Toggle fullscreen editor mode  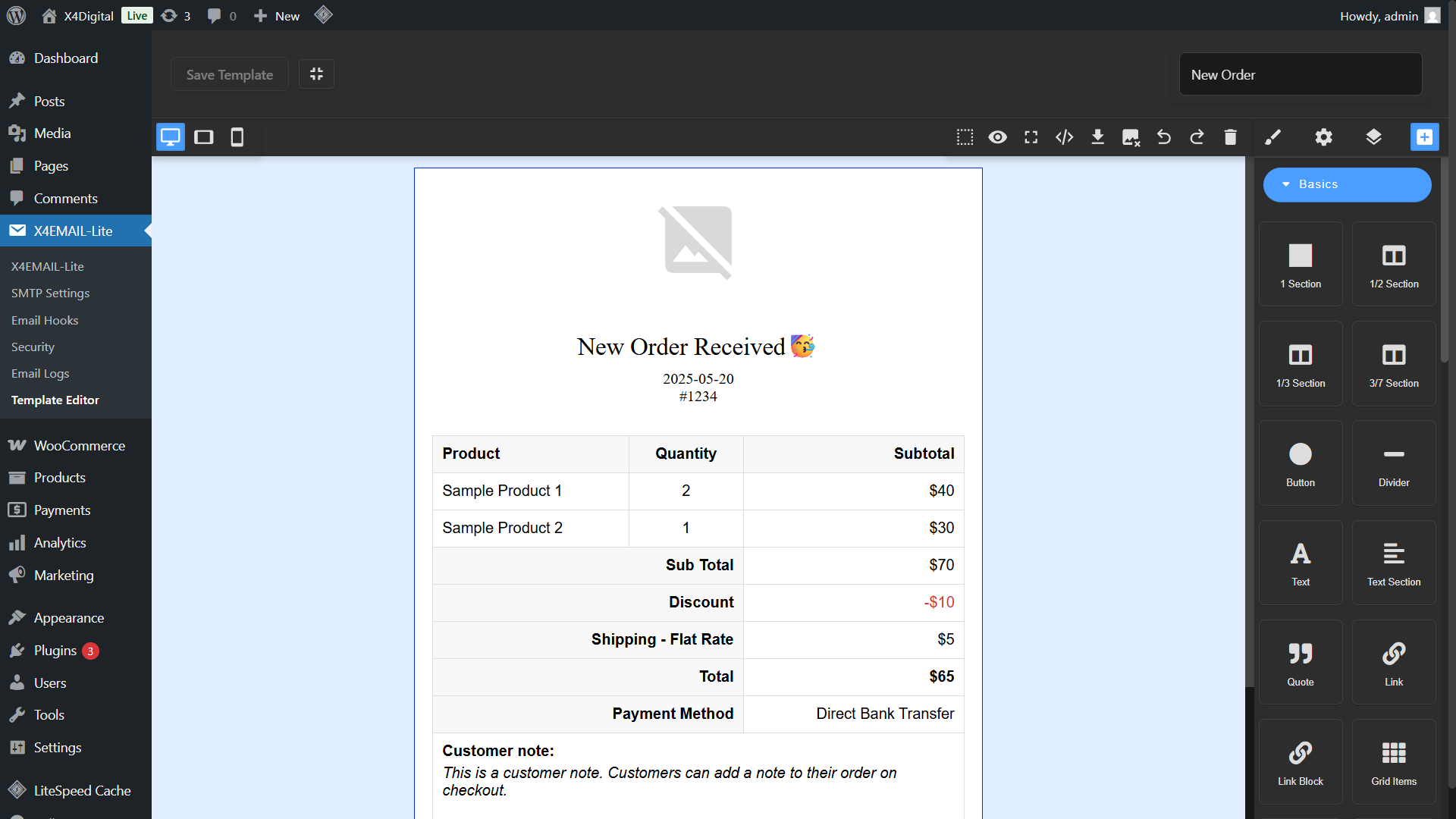click(1031, 137)
